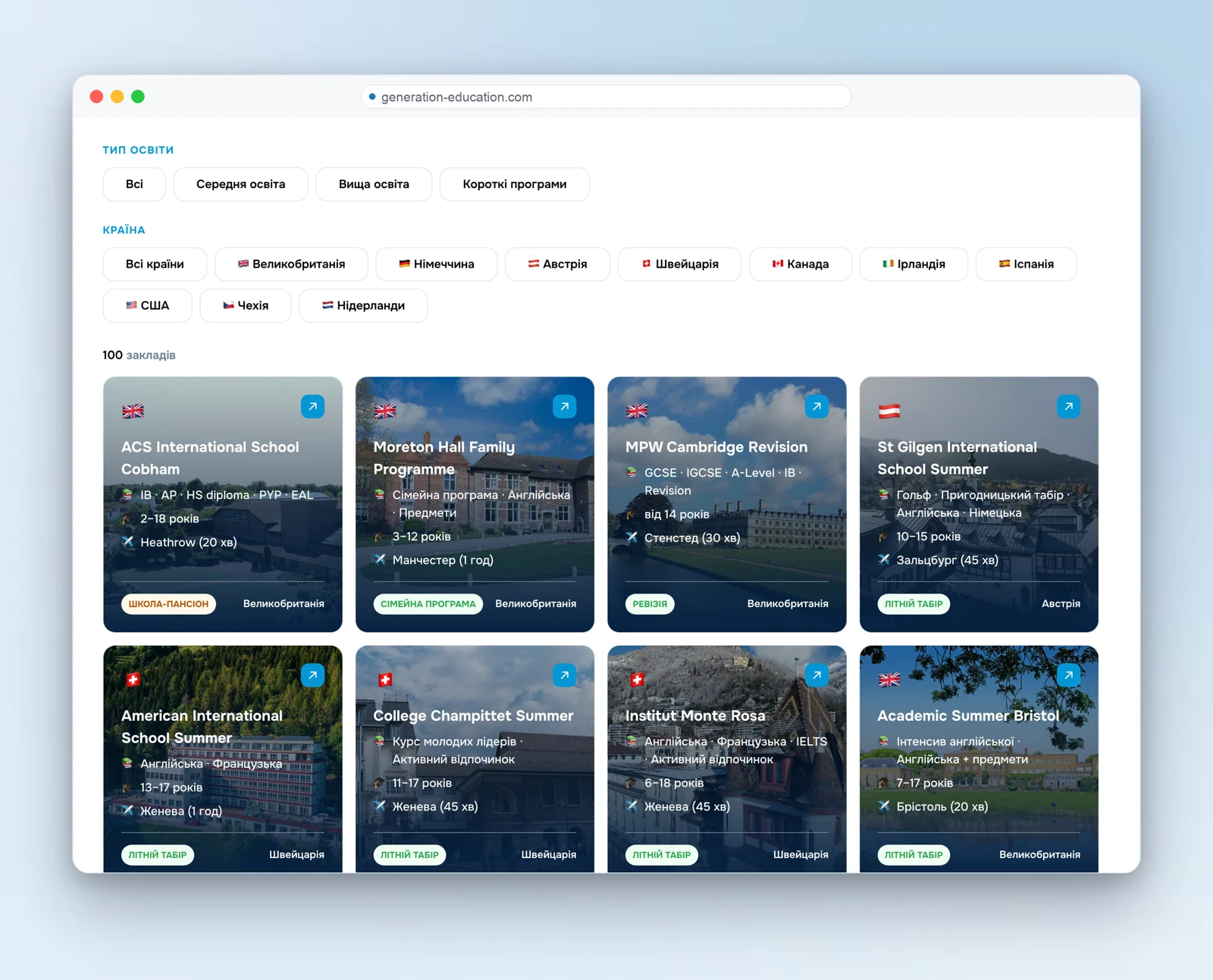Click '100 закладів' results count
Screen dimensions: 1213x980
[x=139, y=355]
